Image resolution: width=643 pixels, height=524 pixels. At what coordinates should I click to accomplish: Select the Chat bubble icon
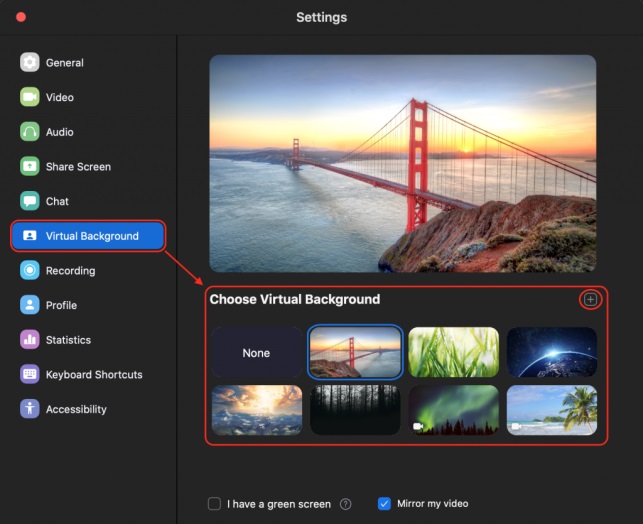point(30,201)
